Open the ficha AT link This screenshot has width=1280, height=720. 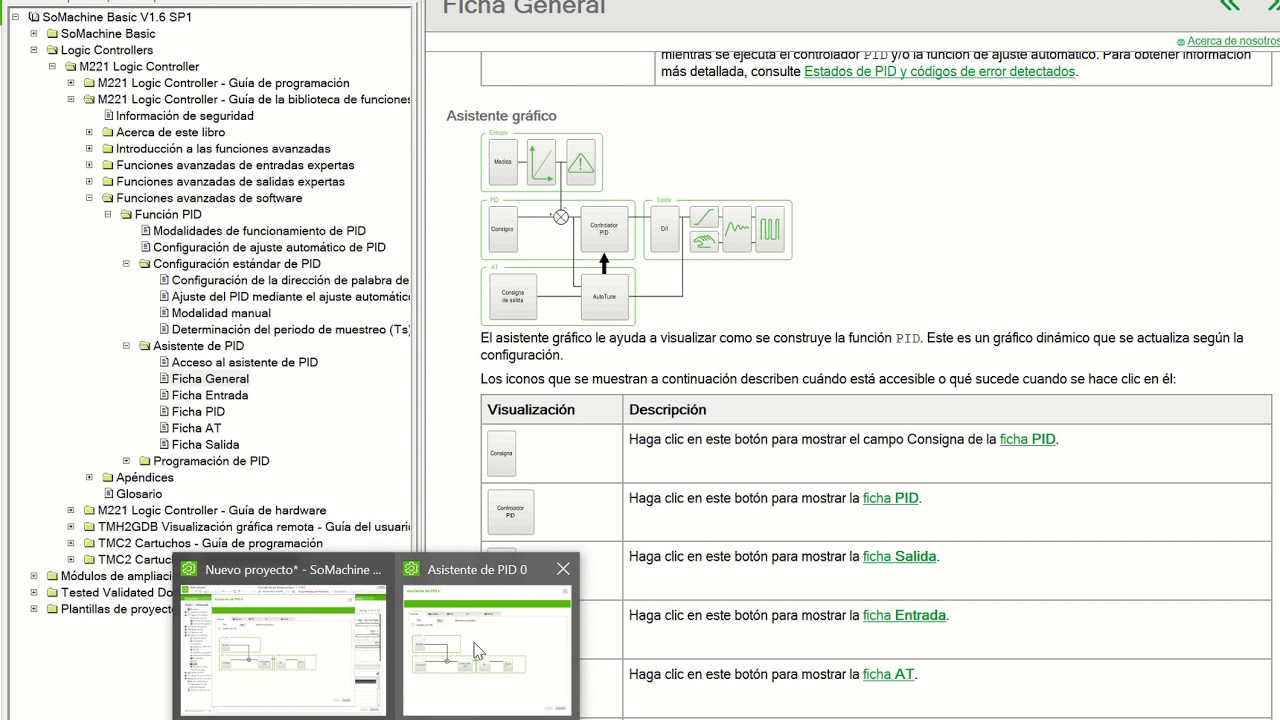(888, 675)
